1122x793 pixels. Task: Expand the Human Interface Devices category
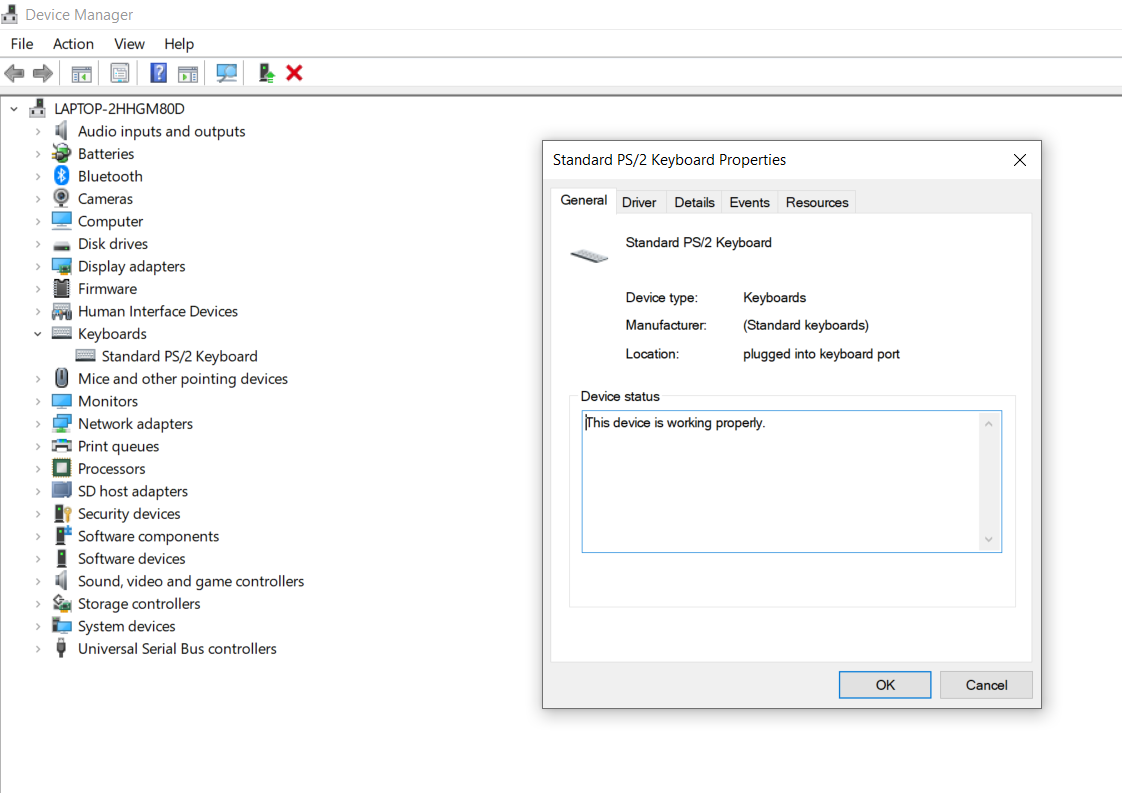pyautogui.click(x=38, y=311)
